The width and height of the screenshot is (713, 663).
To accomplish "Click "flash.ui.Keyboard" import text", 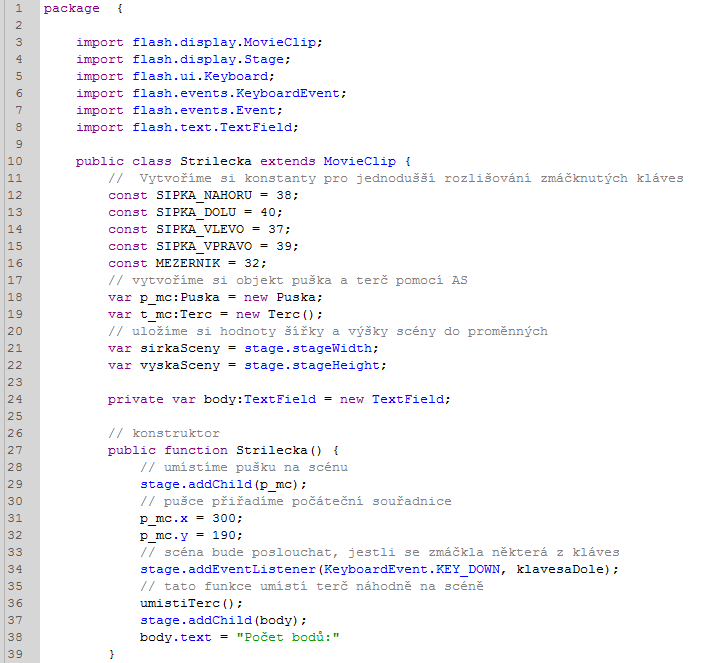I will (203, 76).
